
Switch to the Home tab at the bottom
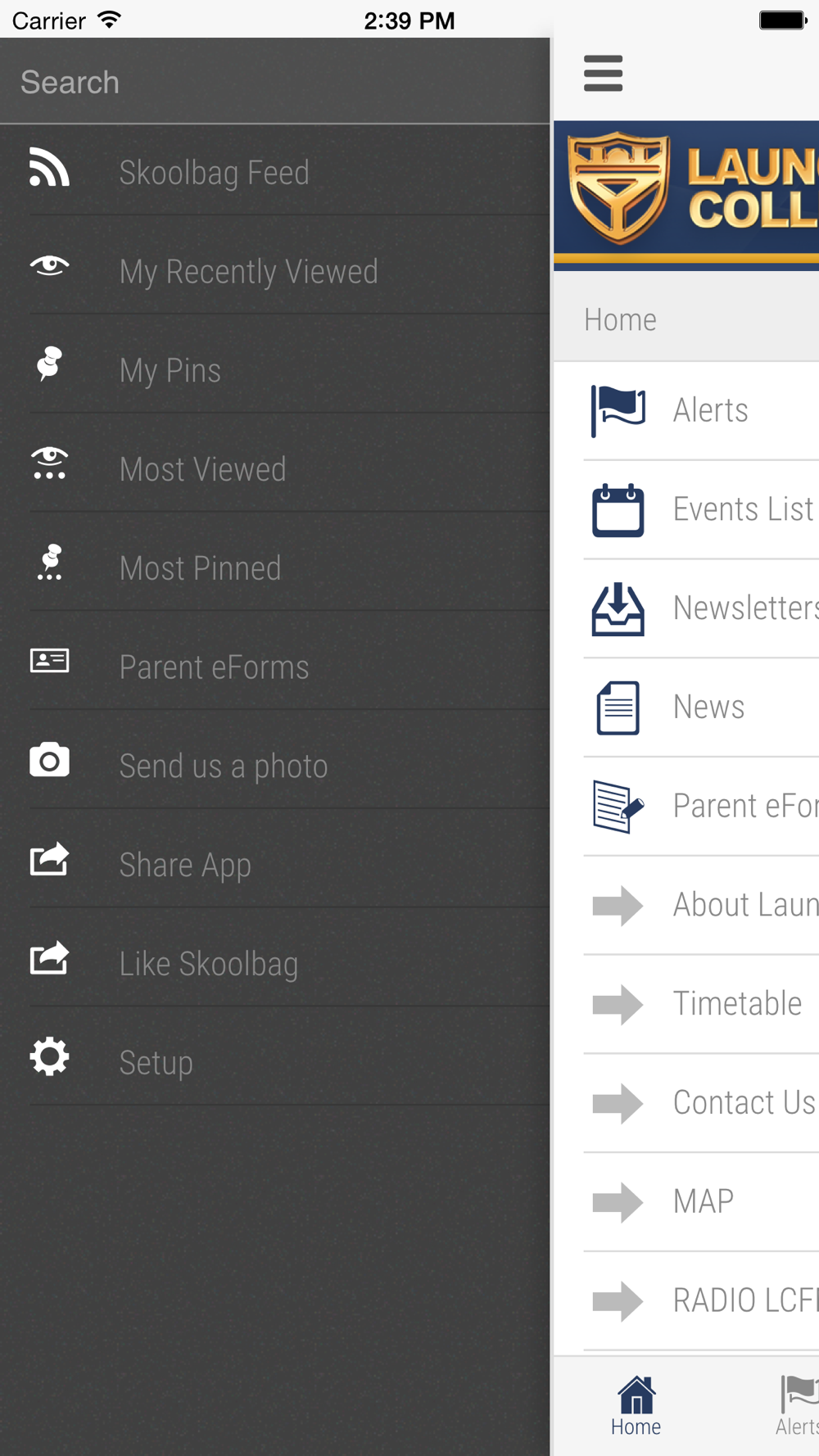(636, 1406)
